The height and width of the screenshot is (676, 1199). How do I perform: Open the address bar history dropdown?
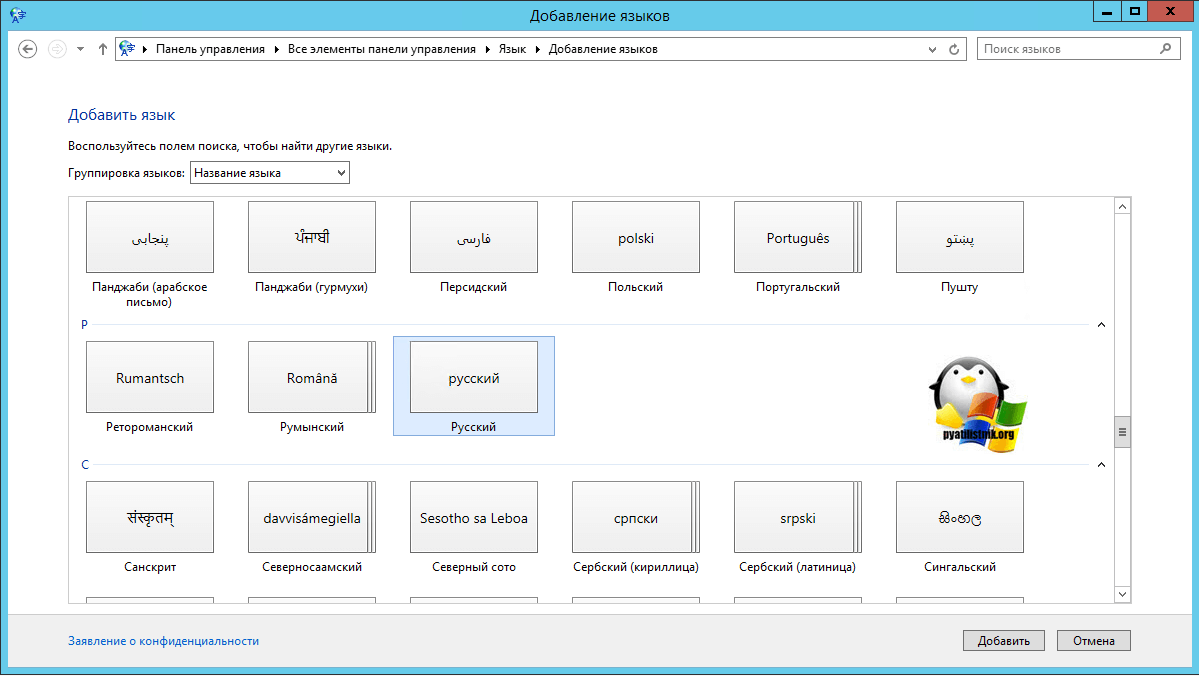[x=933, y=49]
